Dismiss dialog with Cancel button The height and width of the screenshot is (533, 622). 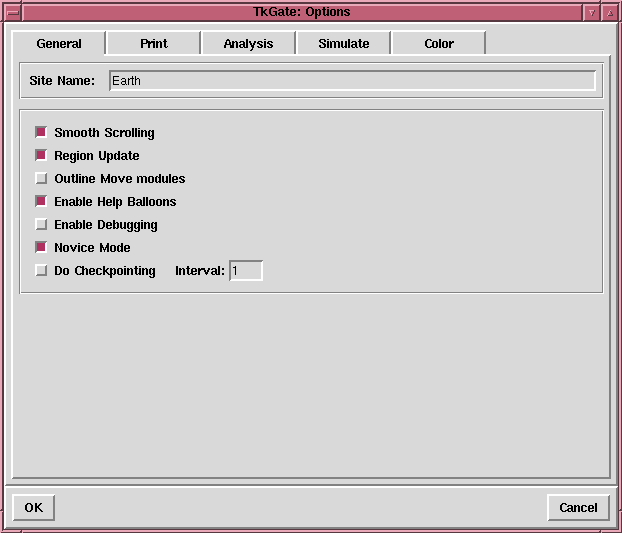click(578, 508)
